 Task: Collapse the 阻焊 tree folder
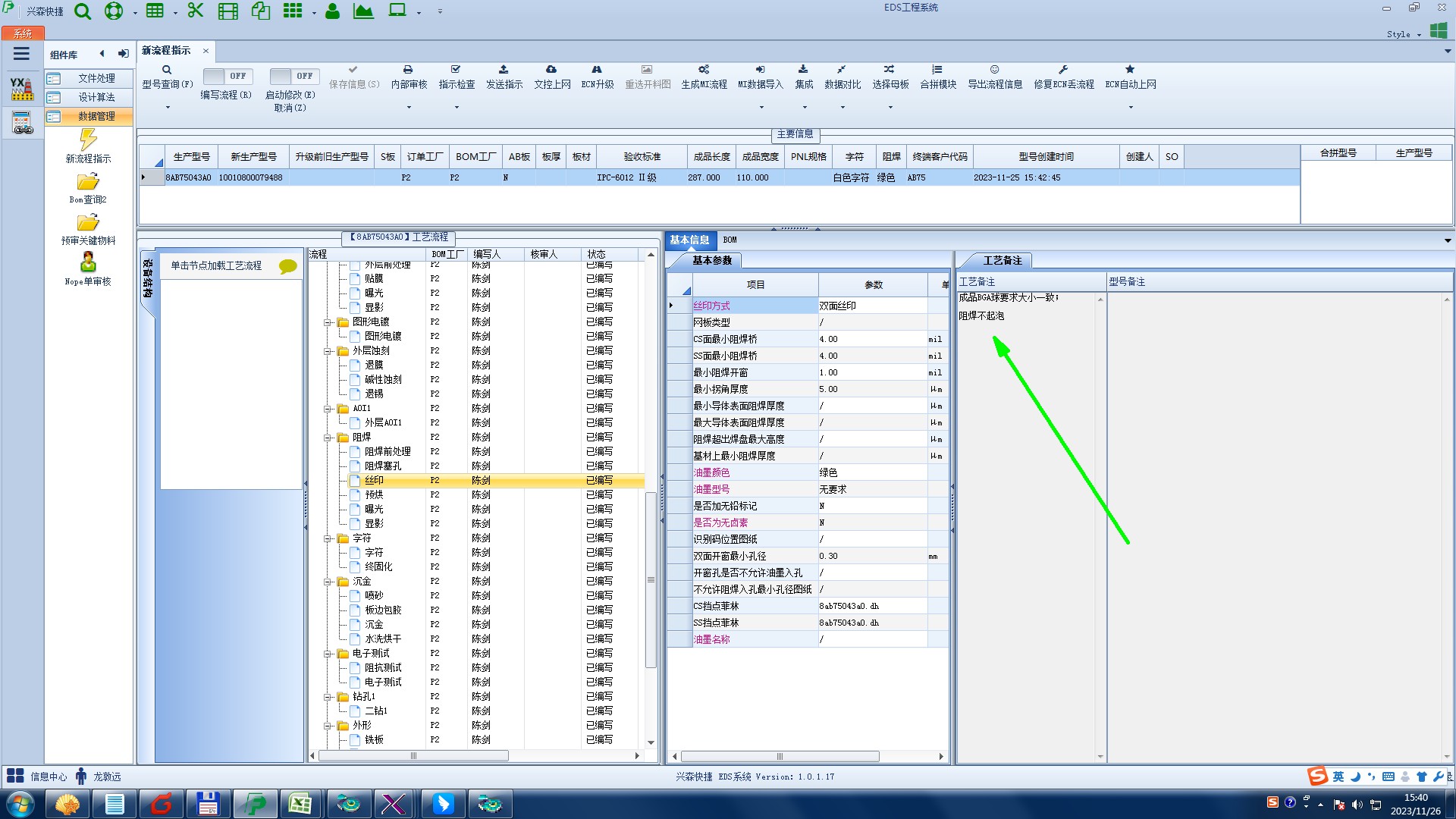[x=328, y=438]
